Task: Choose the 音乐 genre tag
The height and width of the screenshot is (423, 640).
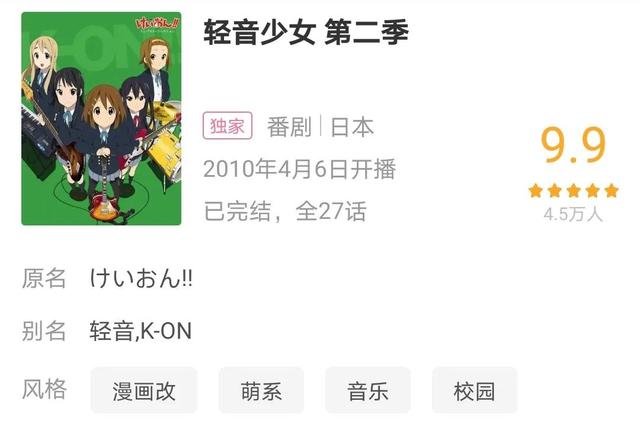Action: pos(368,391)
